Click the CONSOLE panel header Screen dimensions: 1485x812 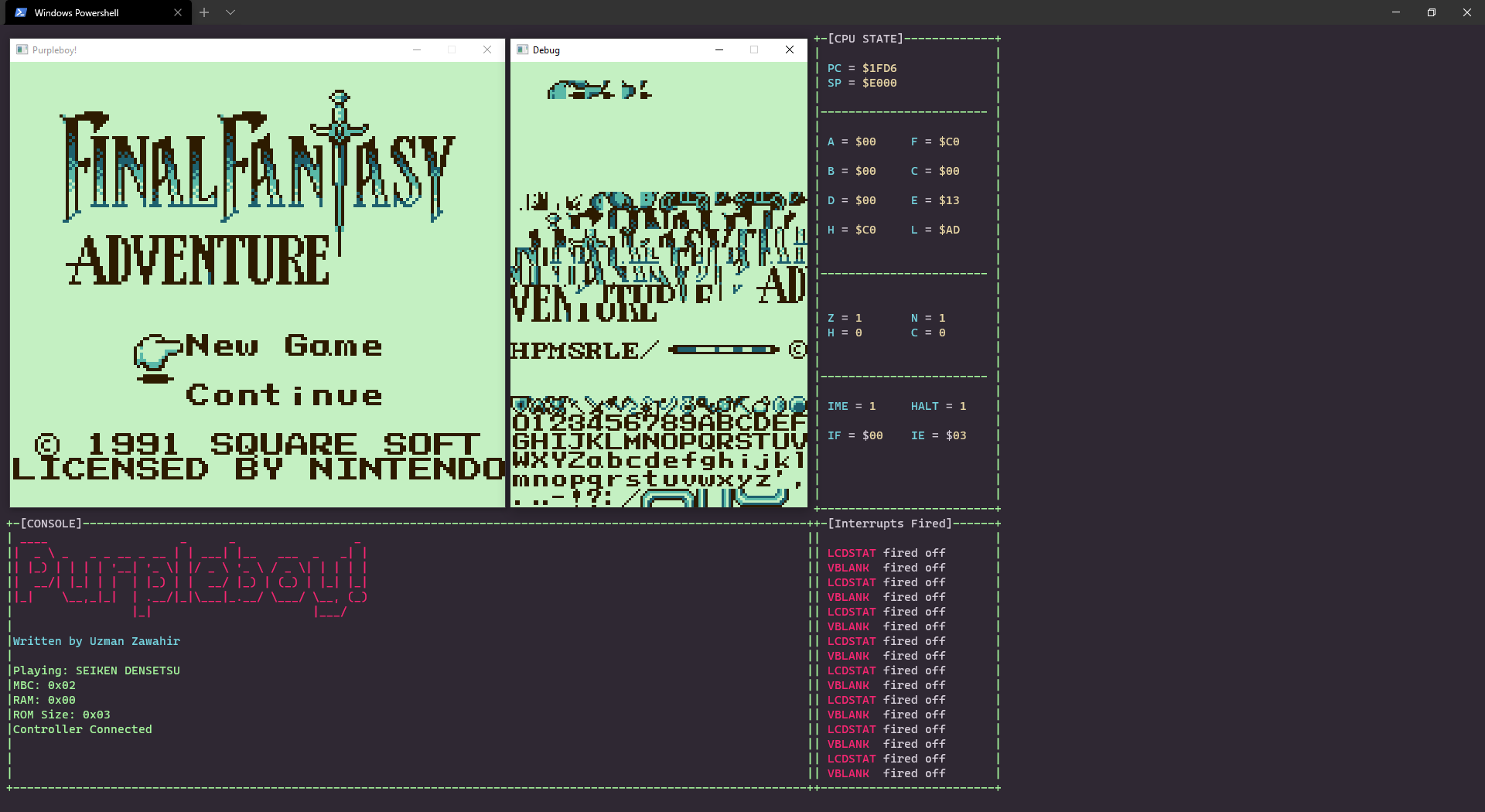tap(51, 524)
